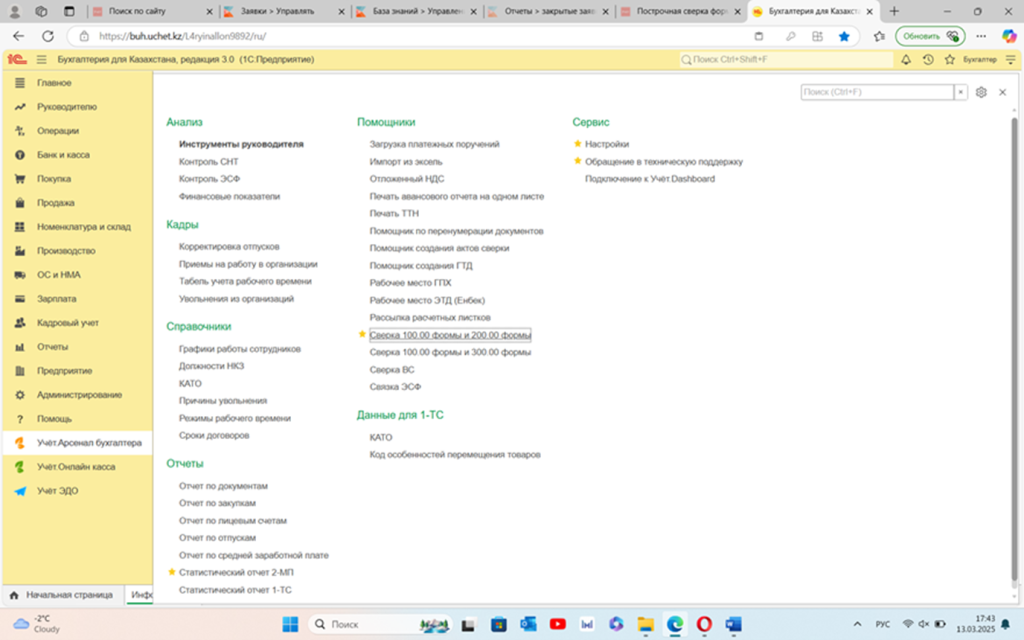Viewport: 1024px width, 640px height.
Task: Open the hamburger main menu beside 1C logo
Action: pyautogui.click(x=42, y=60)
